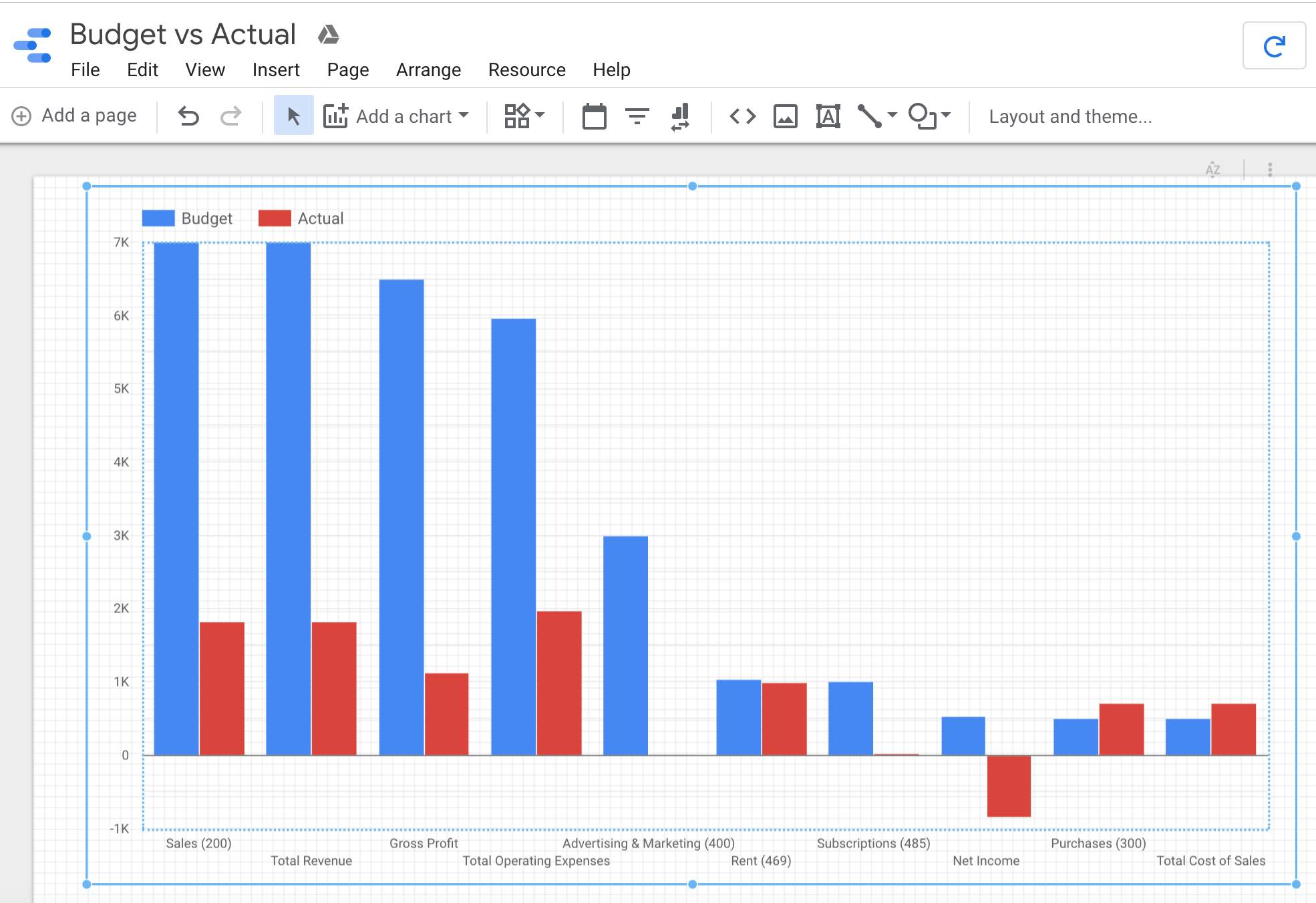1316x903 pixels.
Task: Click the Net Income axis label
Action: [986, 861]
